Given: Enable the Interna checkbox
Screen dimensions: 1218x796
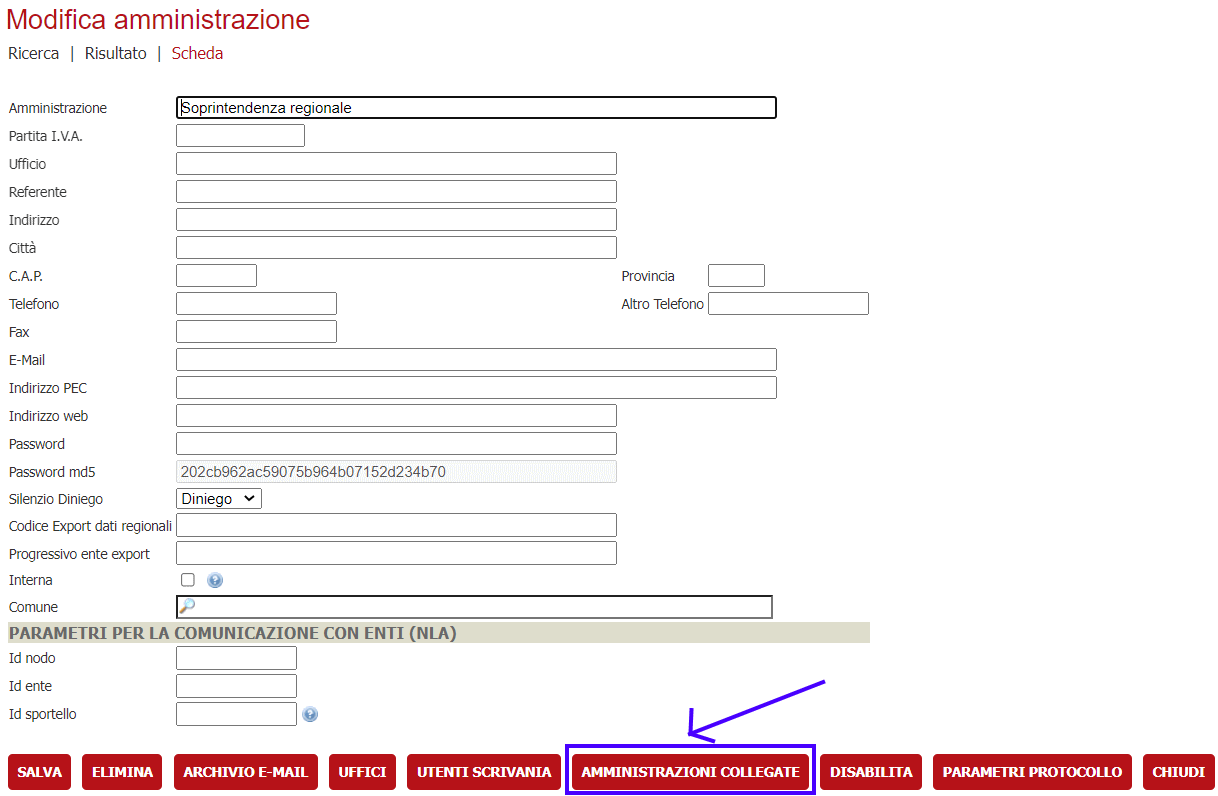Looking at the screenshot, I should (186, 579).
